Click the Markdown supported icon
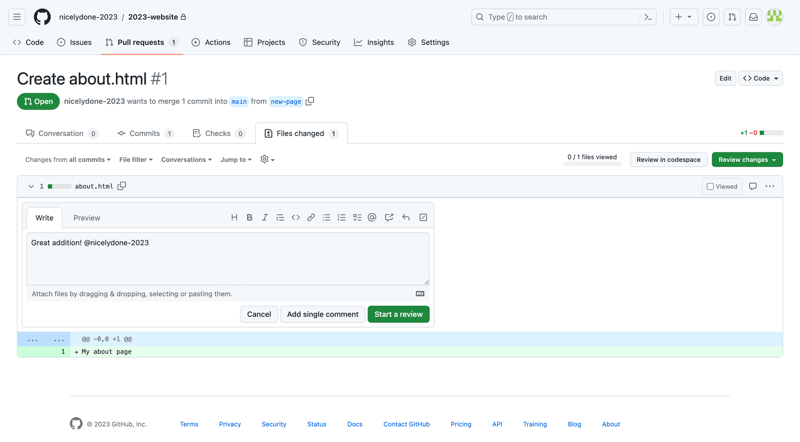This screenshot has height=442, width=800. point(420,293)
